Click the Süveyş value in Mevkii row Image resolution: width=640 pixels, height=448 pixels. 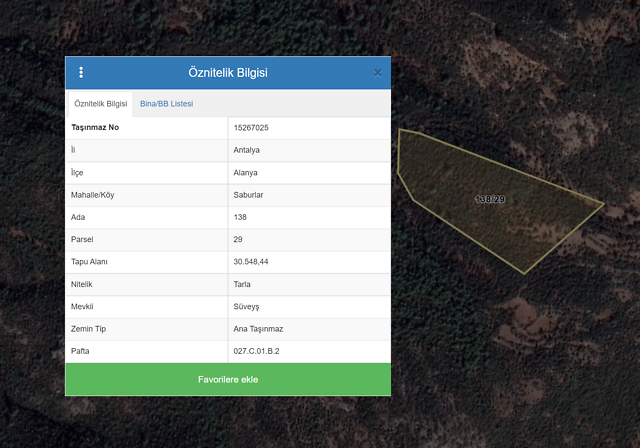[246, 306]
